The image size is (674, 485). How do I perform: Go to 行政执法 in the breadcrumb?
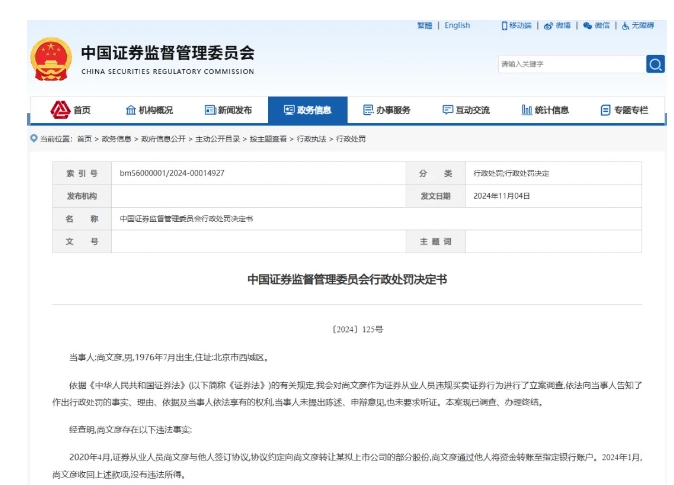pos(312,139)
